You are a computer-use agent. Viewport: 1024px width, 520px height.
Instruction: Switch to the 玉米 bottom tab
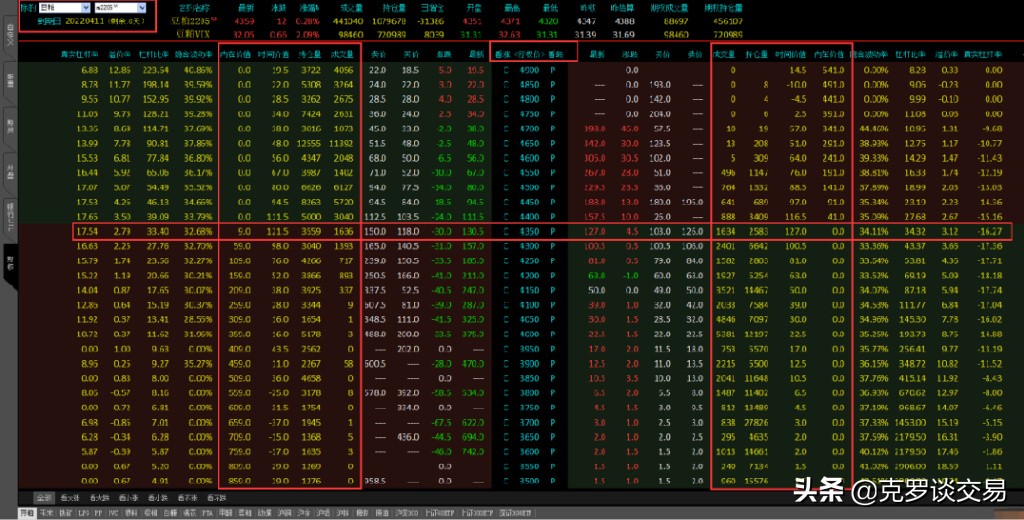[x=46, y=513]
